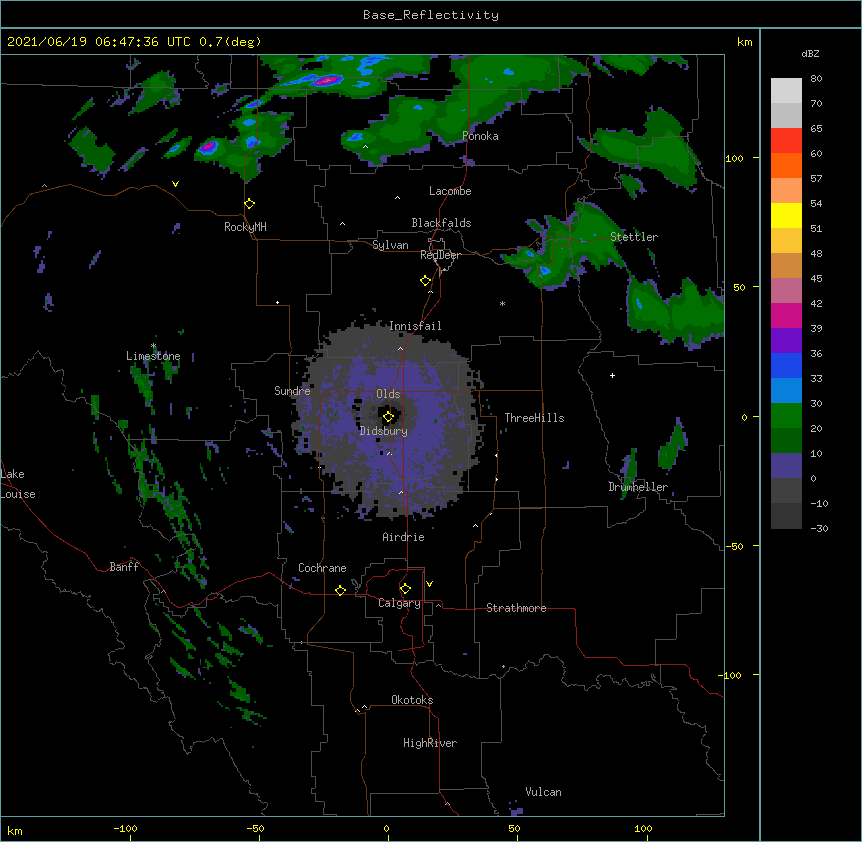The height and width of the screenshot is (842, 862).
Task: Click the green swatch at 30 dBZ
Action: click(x=786, y=416)
